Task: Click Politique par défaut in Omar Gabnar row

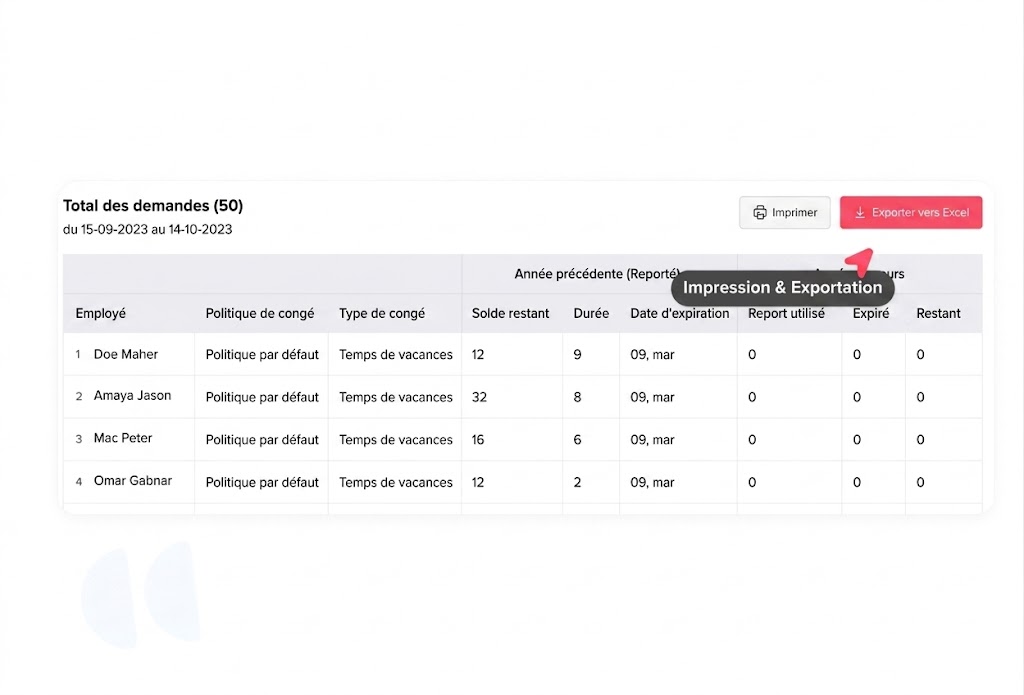Action: (x=262, y=482)
